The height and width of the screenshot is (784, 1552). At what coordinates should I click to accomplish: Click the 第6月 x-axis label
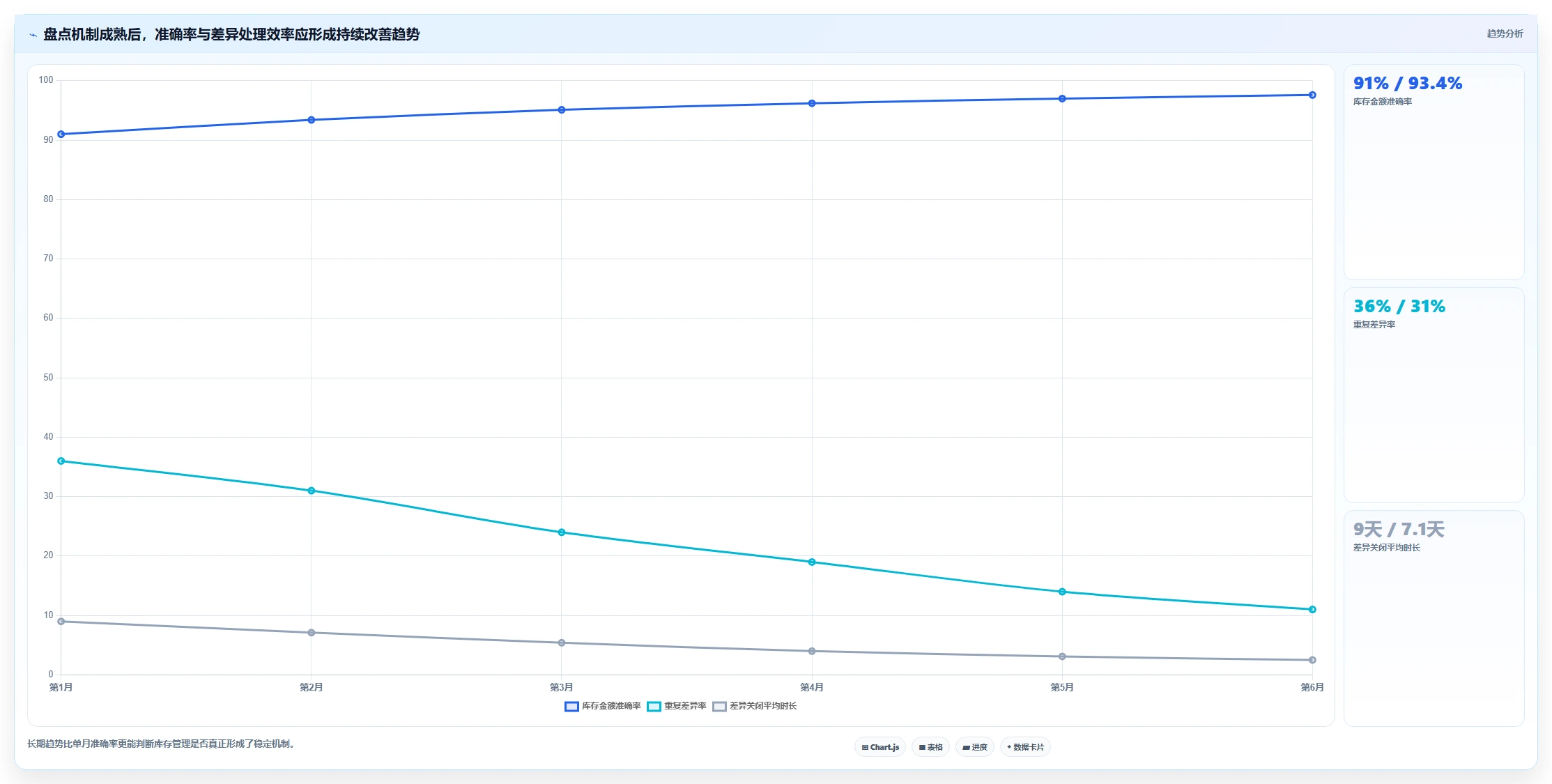point(1312,687)
